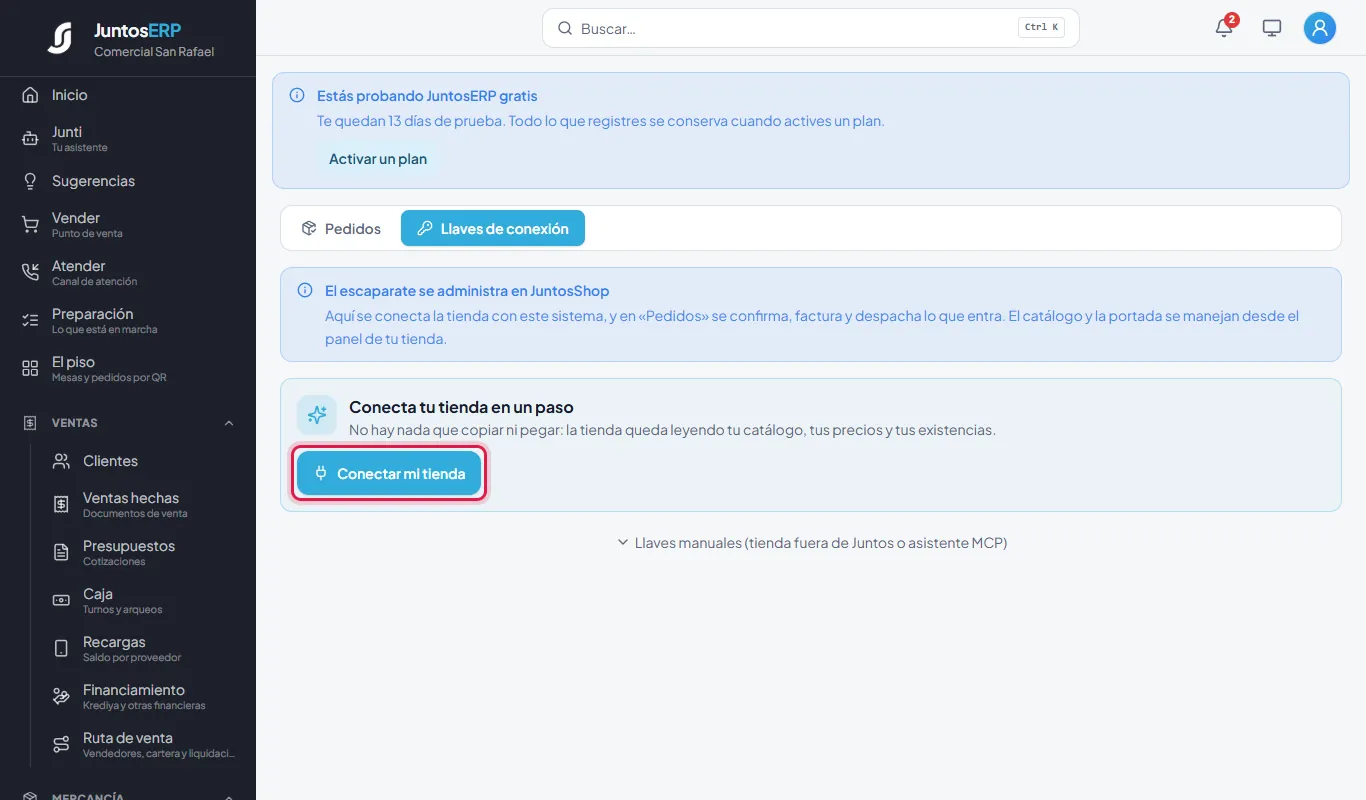This screenshot has height=800, width=1366.
Task: Click the Junti assistant robot icon
Action: point(30,139)
